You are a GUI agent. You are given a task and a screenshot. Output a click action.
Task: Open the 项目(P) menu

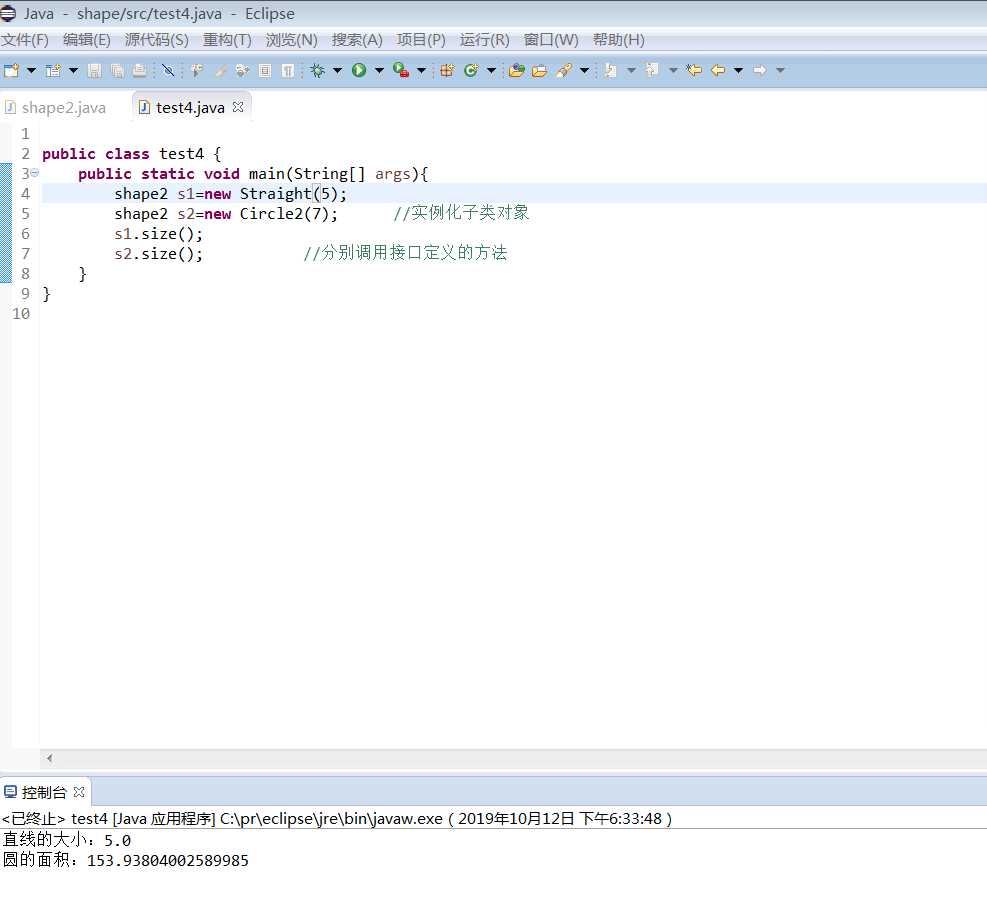point(421,40)
